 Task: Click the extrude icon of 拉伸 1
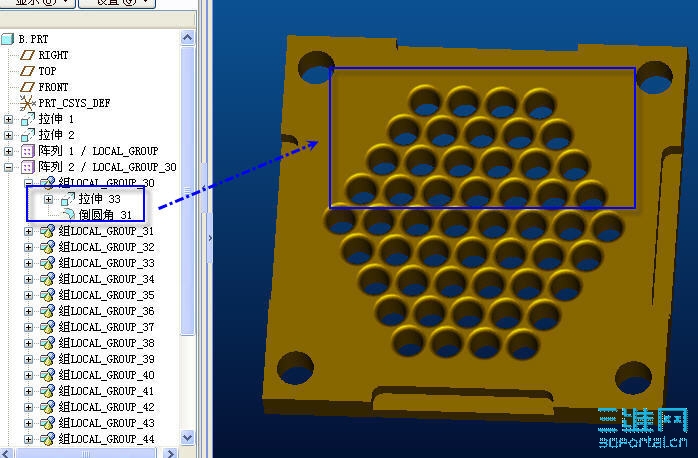(28, 119)
